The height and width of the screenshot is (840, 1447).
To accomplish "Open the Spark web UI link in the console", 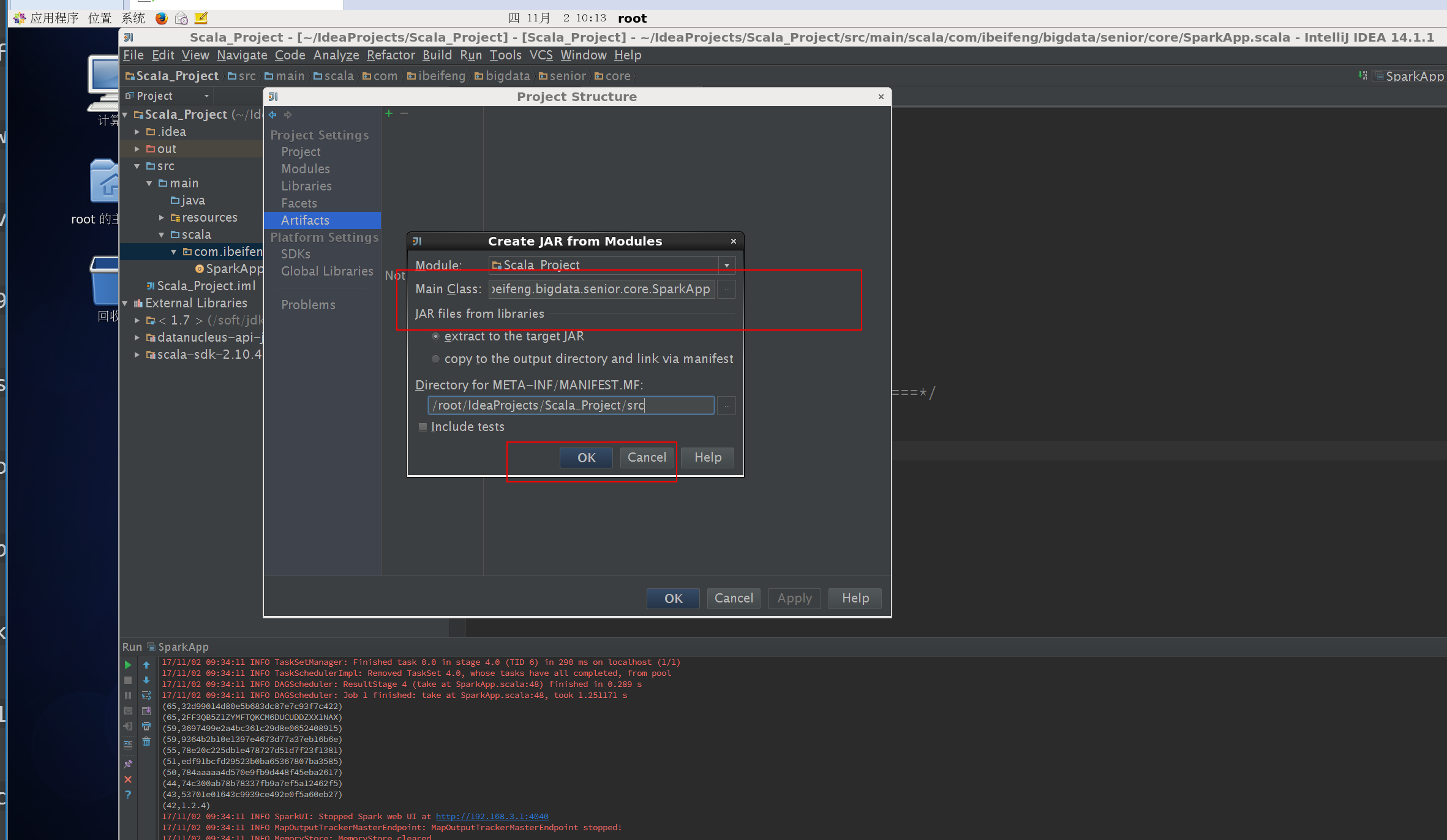I will point(492,817).
